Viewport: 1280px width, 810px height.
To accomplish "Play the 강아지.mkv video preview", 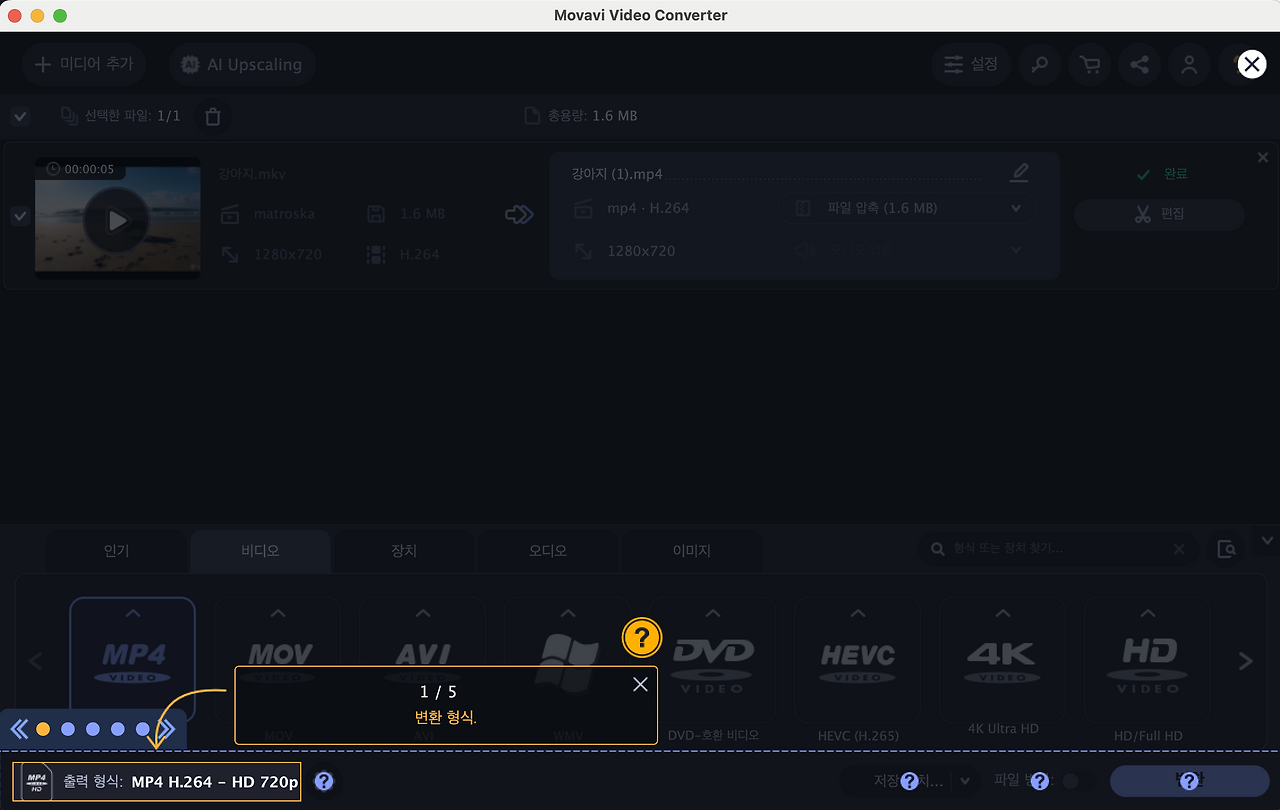I will [x=117, y=220].
